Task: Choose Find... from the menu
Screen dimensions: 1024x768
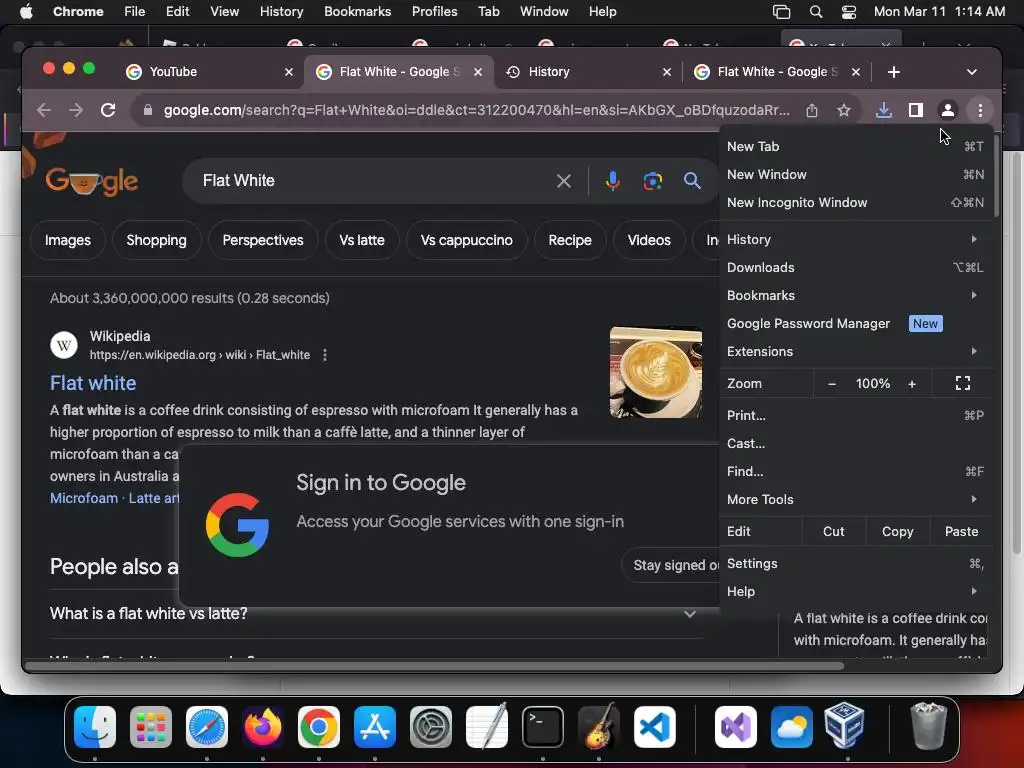Action: point(856,472)
